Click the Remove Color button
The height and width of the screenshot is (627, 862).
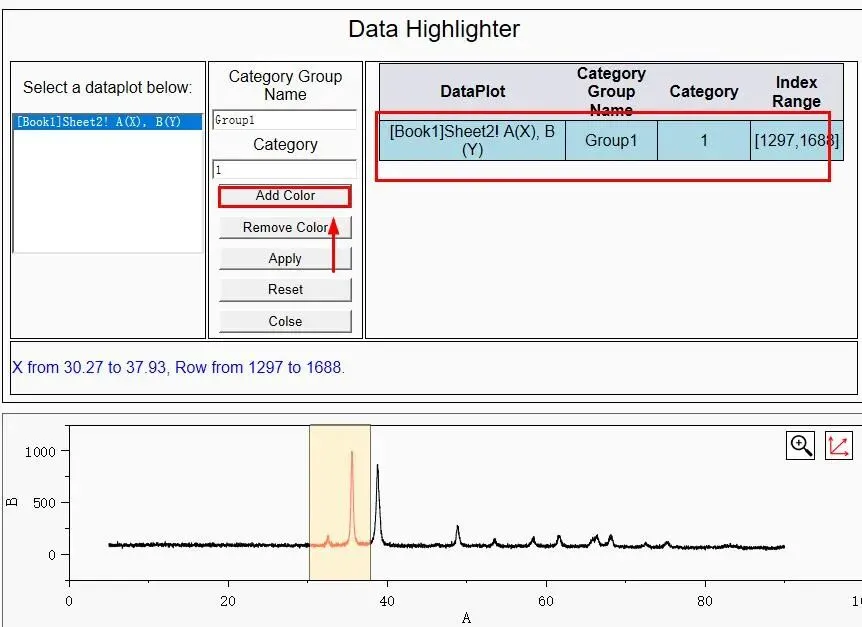285,228
